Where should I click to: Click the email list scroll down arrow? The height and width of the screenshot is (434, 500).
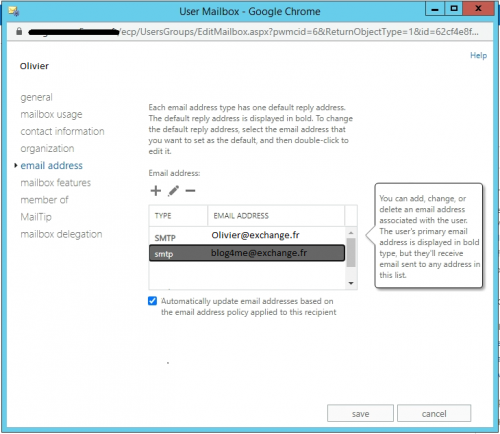point(351,283)
